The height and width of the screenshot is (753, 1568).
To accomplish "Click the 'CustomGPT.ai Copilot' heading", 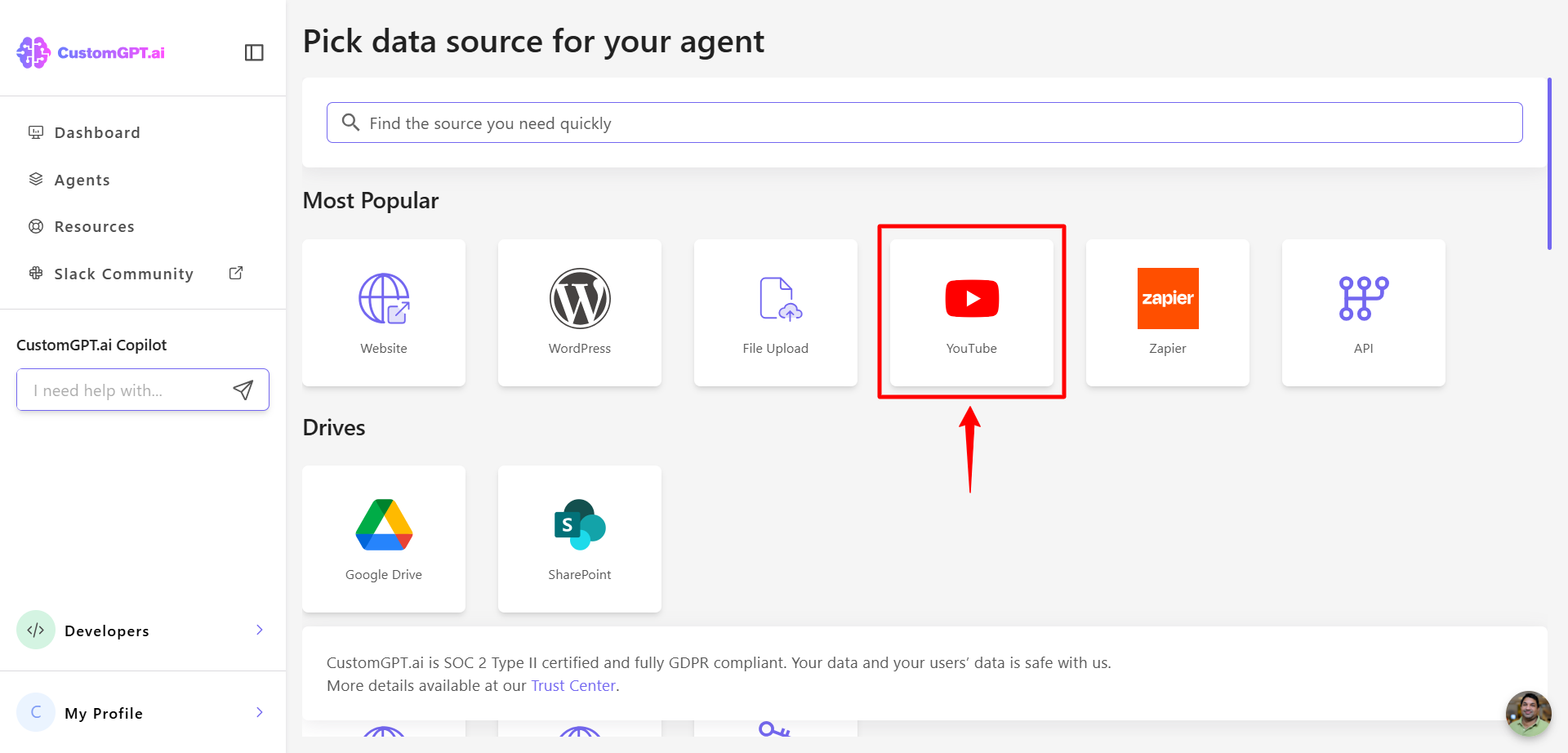I will (x=91, y=345).
